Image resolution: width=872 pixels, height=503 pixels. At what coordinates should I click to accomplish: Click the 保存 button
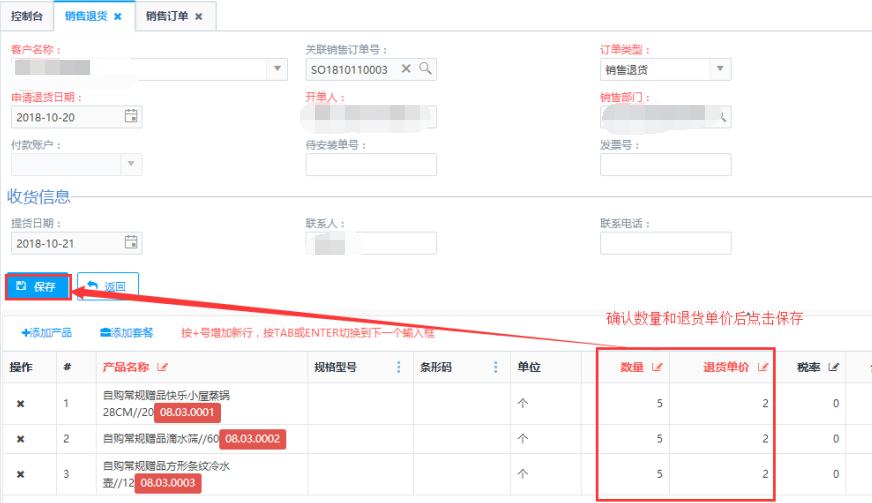click(x=37, y=287)
